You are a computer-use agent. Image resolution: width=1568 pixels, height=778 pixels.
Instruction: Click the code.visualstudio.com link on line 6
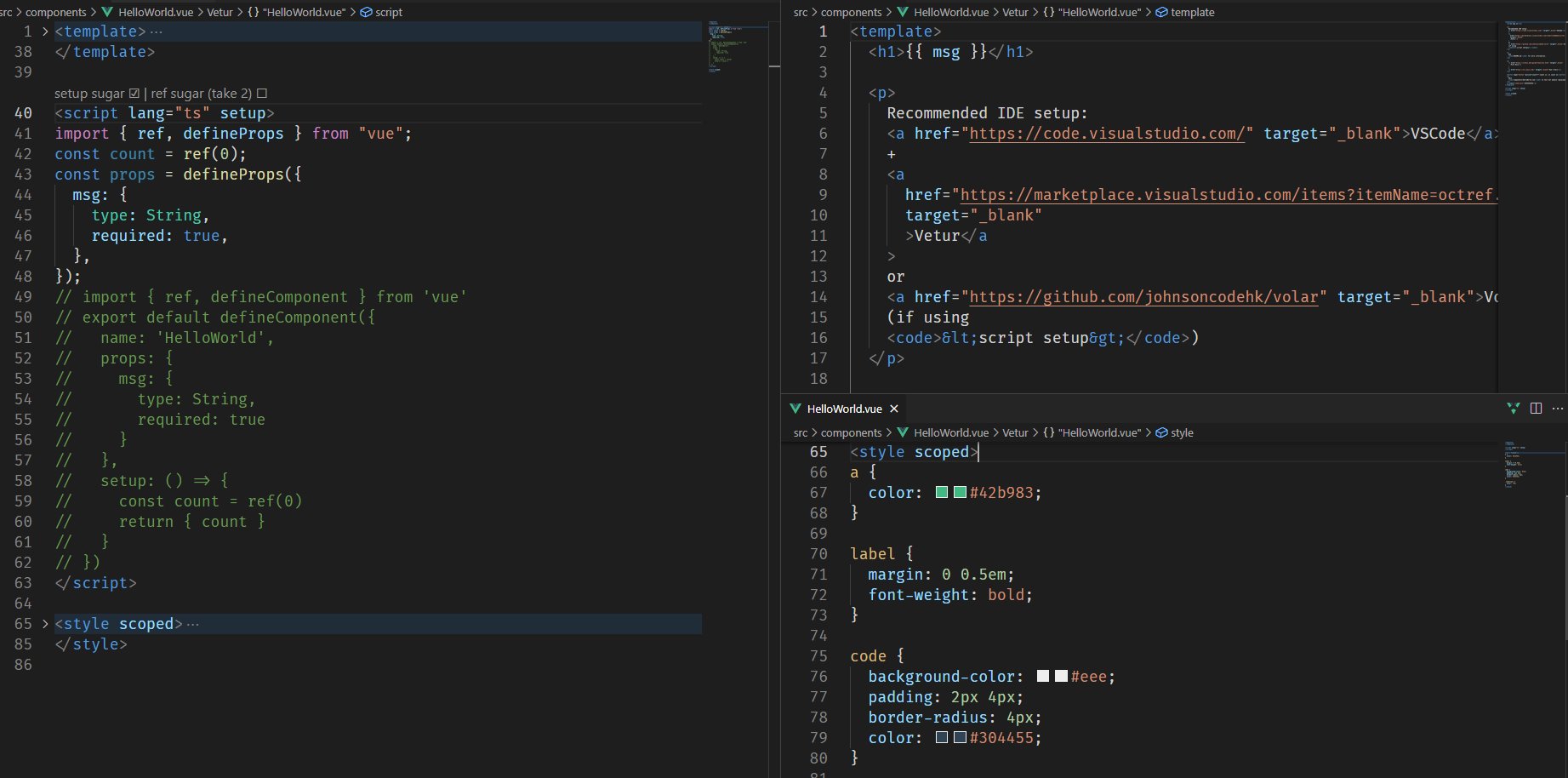click(1107, 134)
